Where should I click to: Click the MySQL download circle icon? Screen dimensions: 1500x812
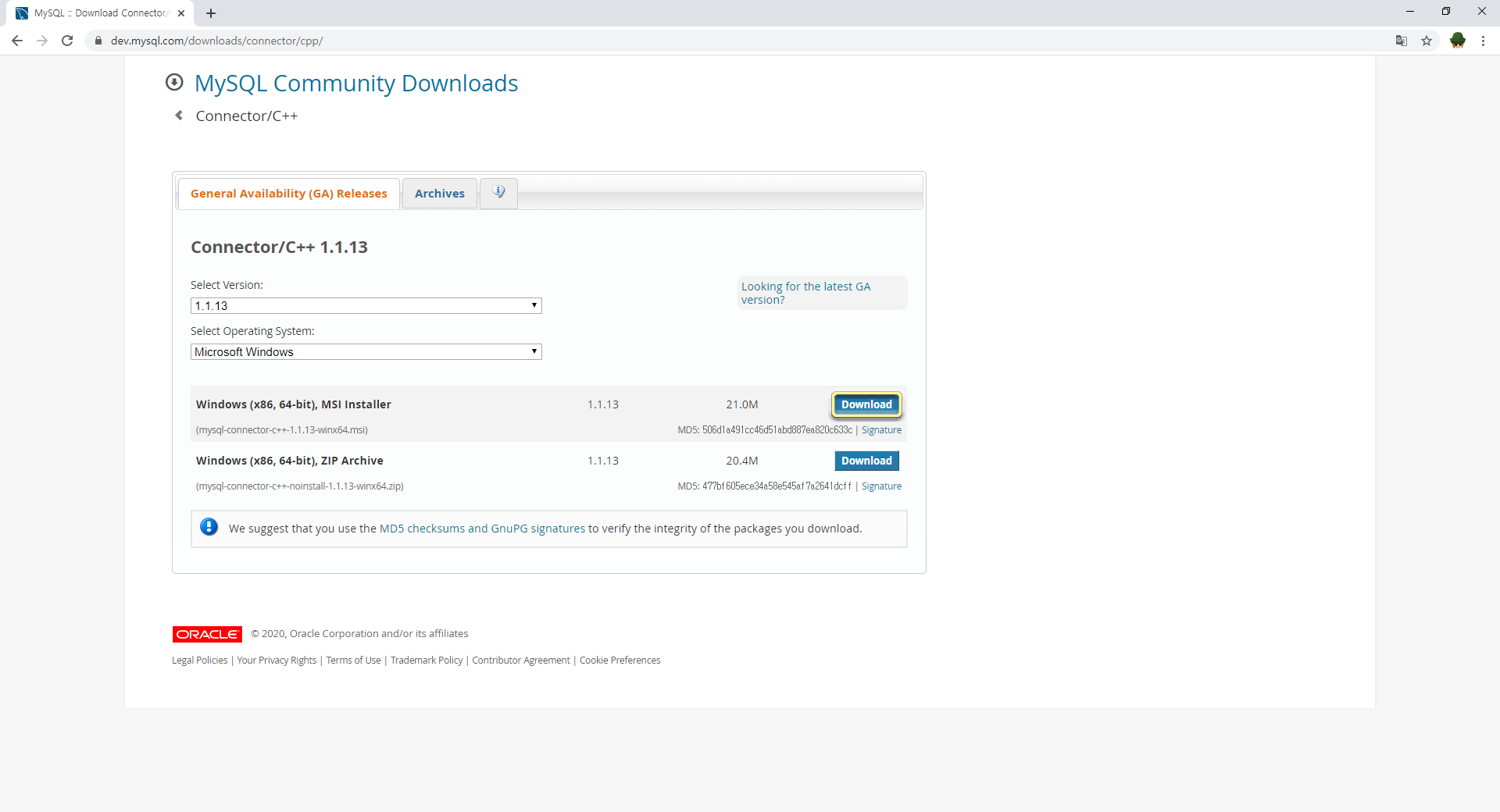click(174, 82)
